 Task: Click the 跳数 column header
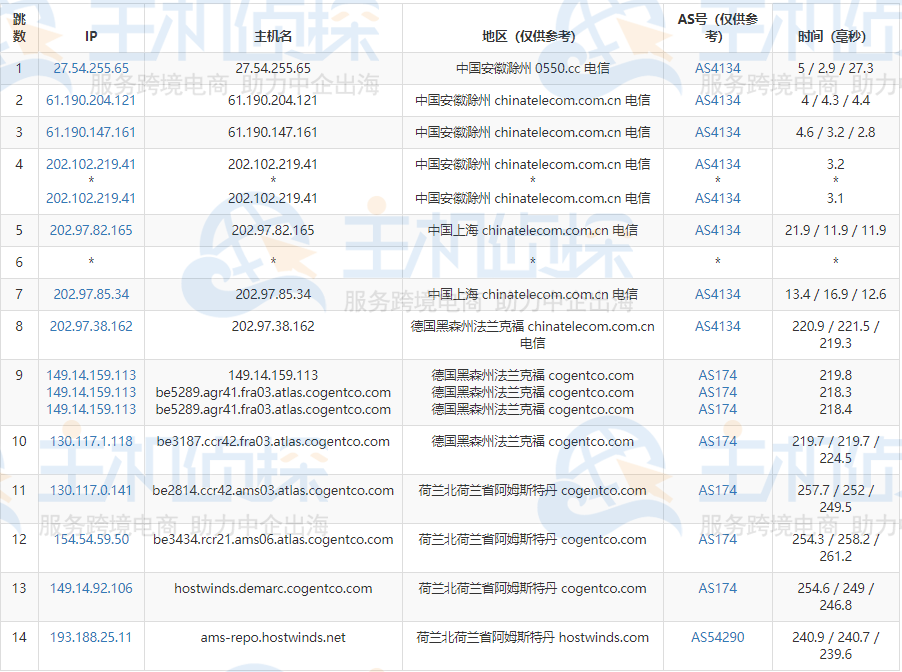[x=18, y=27]
